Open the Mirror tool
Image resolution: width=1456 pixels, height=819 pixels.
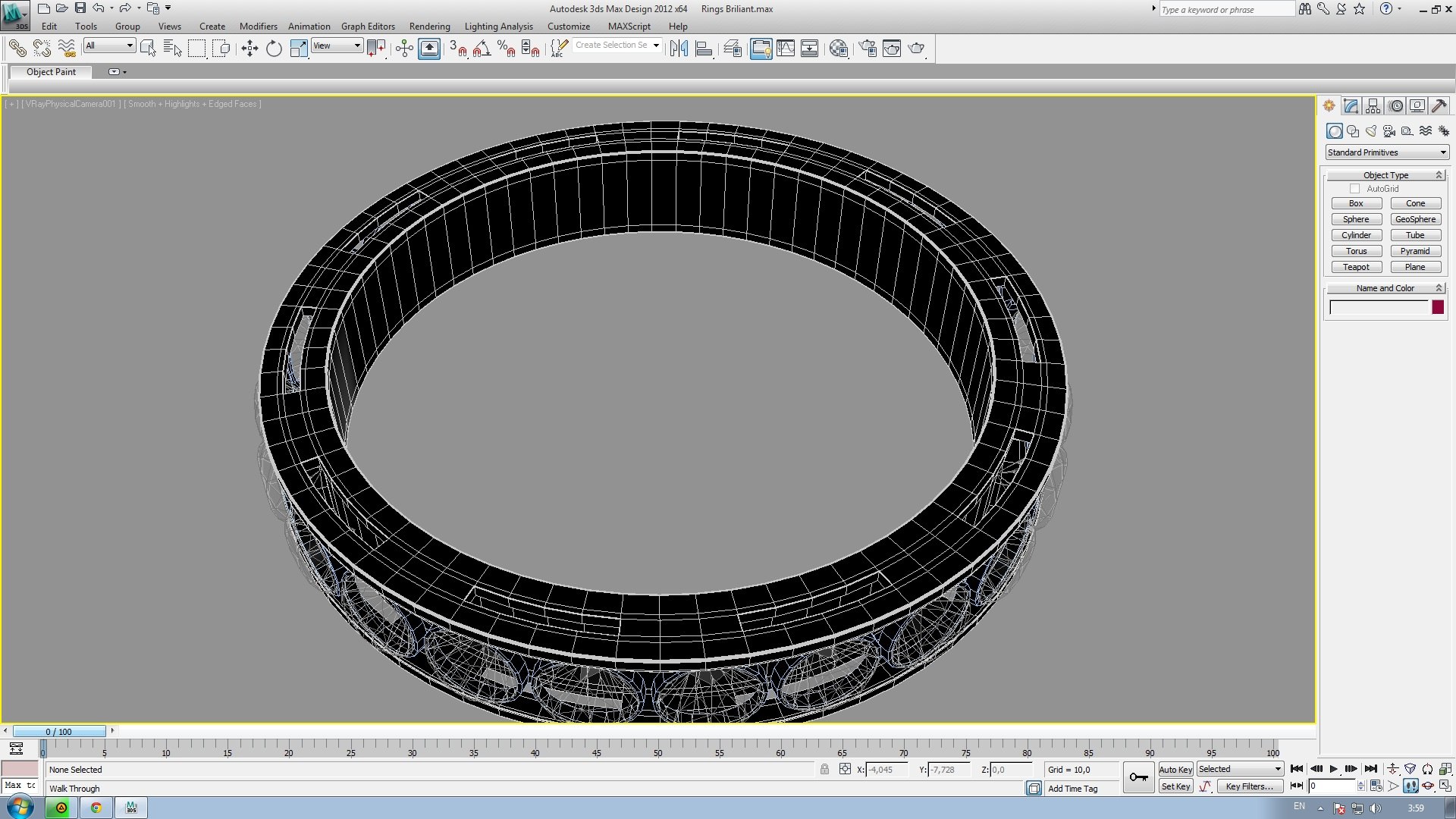(679, 49)
